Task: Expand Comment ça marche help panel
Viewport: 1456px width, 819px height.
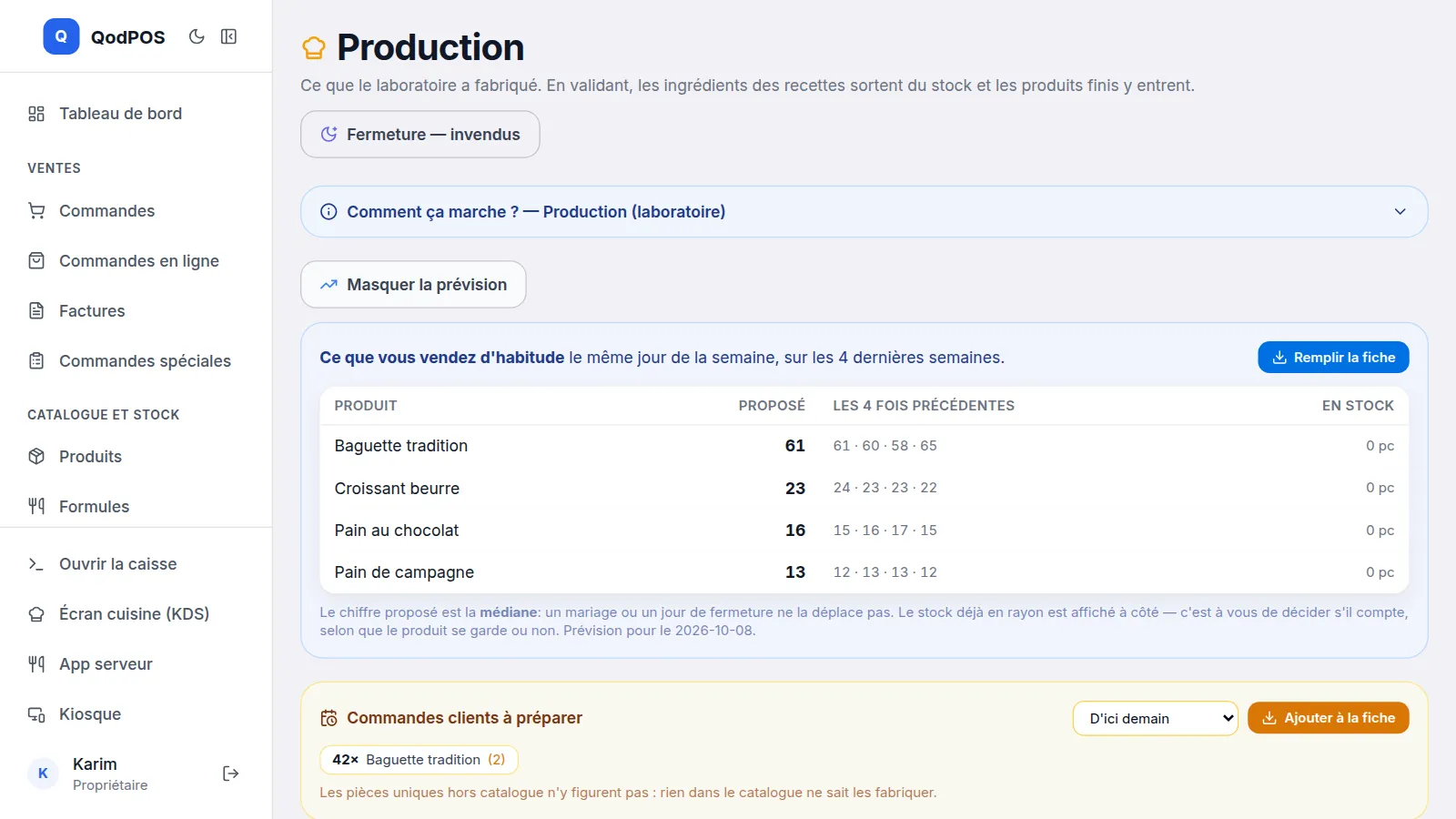Action: 864,212
